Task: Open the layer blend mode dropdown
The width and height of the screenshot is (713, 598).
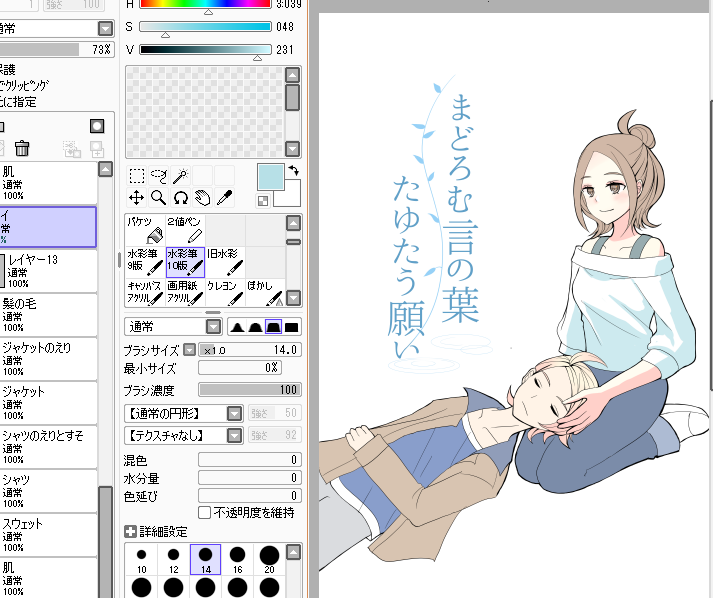Action: pos(105,29)
